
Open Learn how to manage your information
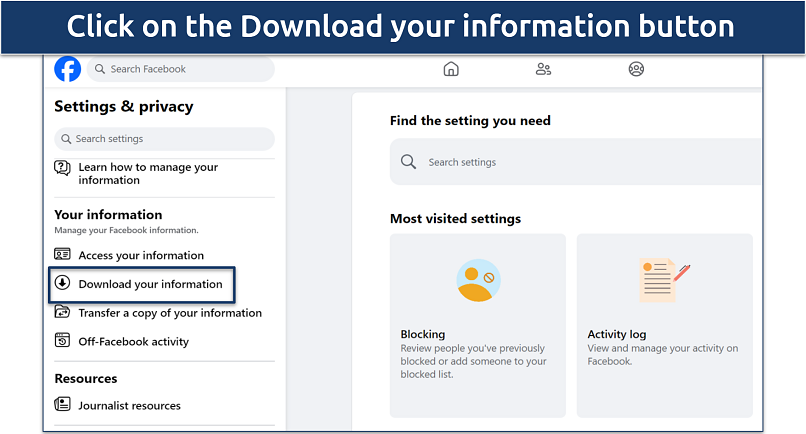(147, 174)
